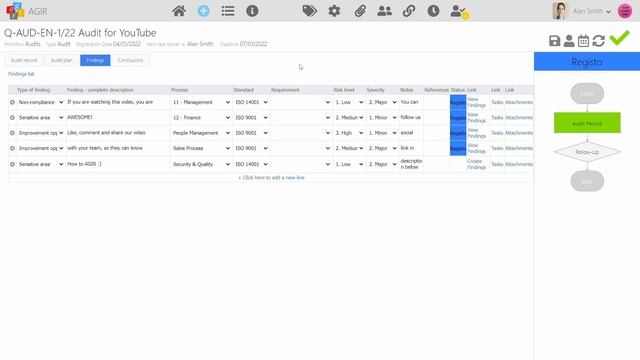Image resolution: width=640 pixels, height=360 pixels.
Task: Open the pink round menu icon
Action: (x=625, y=11)
